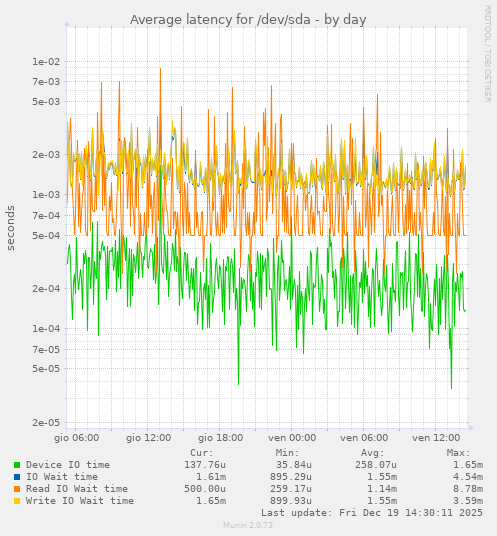
Task: Click the Device IO max value 1.65m
Action: coord(468,465)
